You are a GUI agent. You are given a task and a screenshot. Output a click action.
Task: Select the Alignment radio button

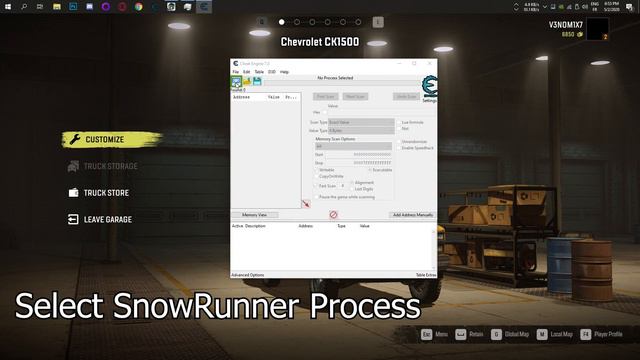[x=352, y=183]
